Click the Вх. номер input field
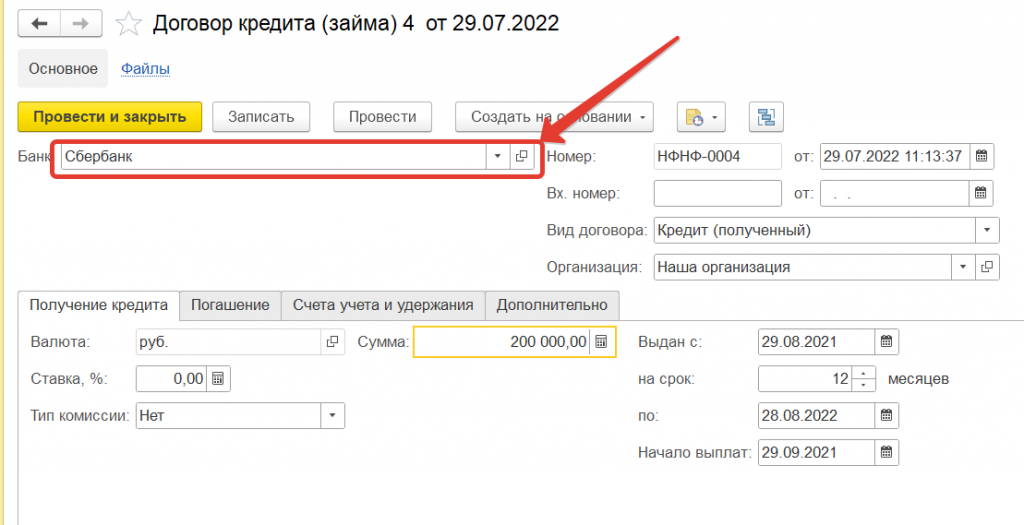The height and width of the screenshot is (525, 1024). click(716, 193)
